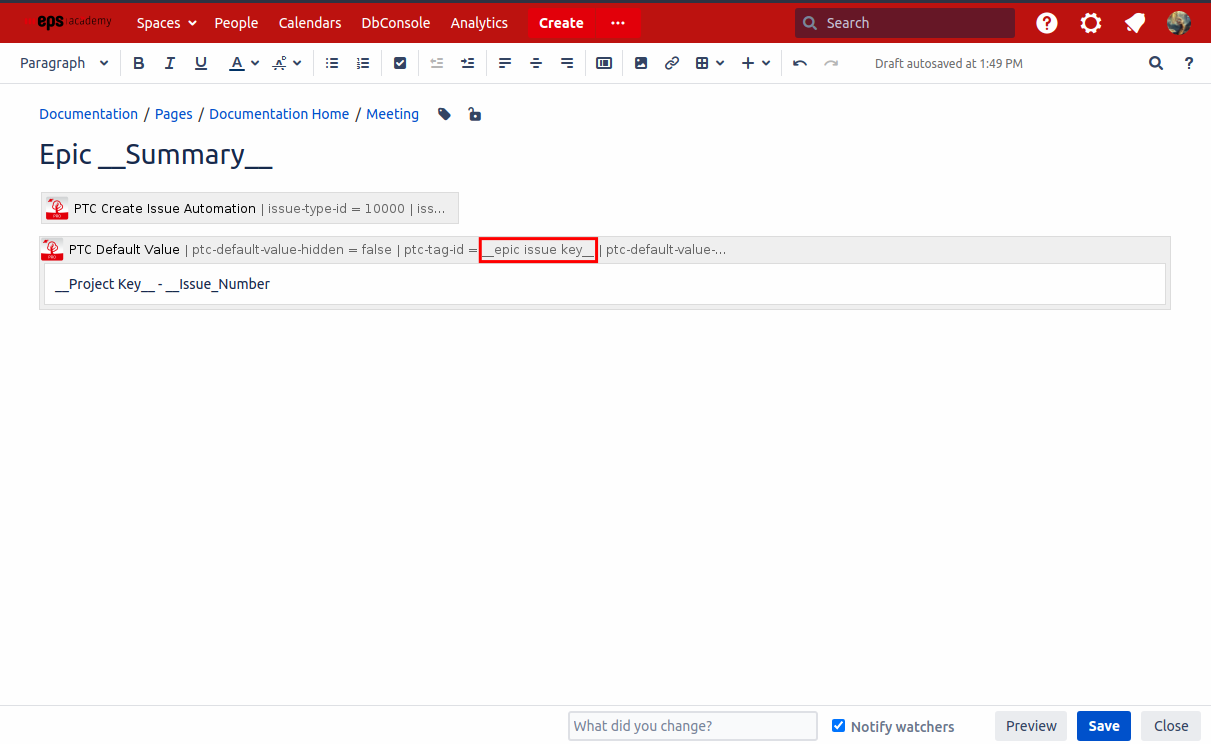Insert a task checkbox list
The image size is (1211, 744).
[400, 62]
